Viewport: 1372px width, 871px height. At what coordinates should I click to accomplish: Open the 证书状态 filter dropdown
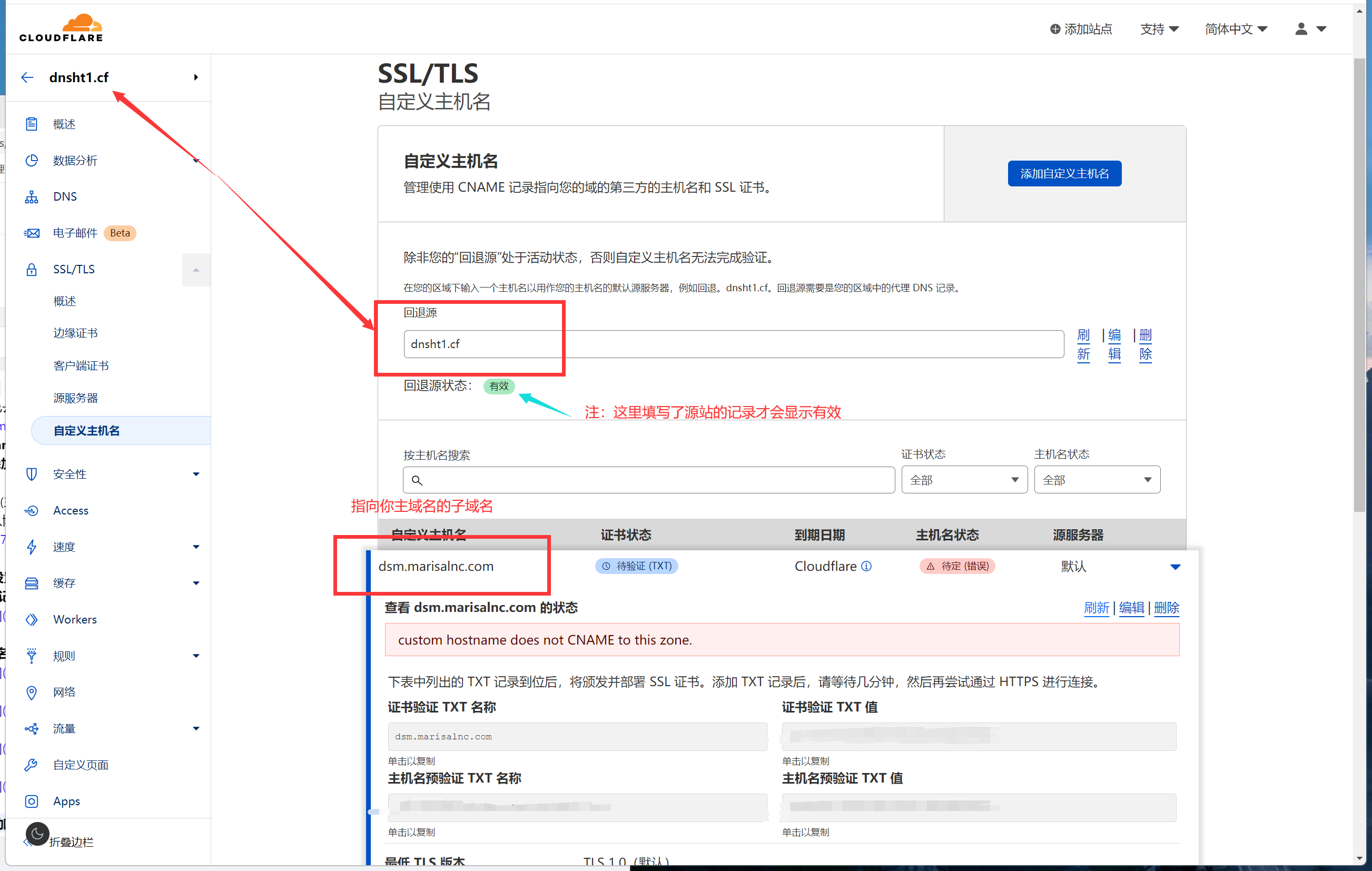(x=964, y=480)
